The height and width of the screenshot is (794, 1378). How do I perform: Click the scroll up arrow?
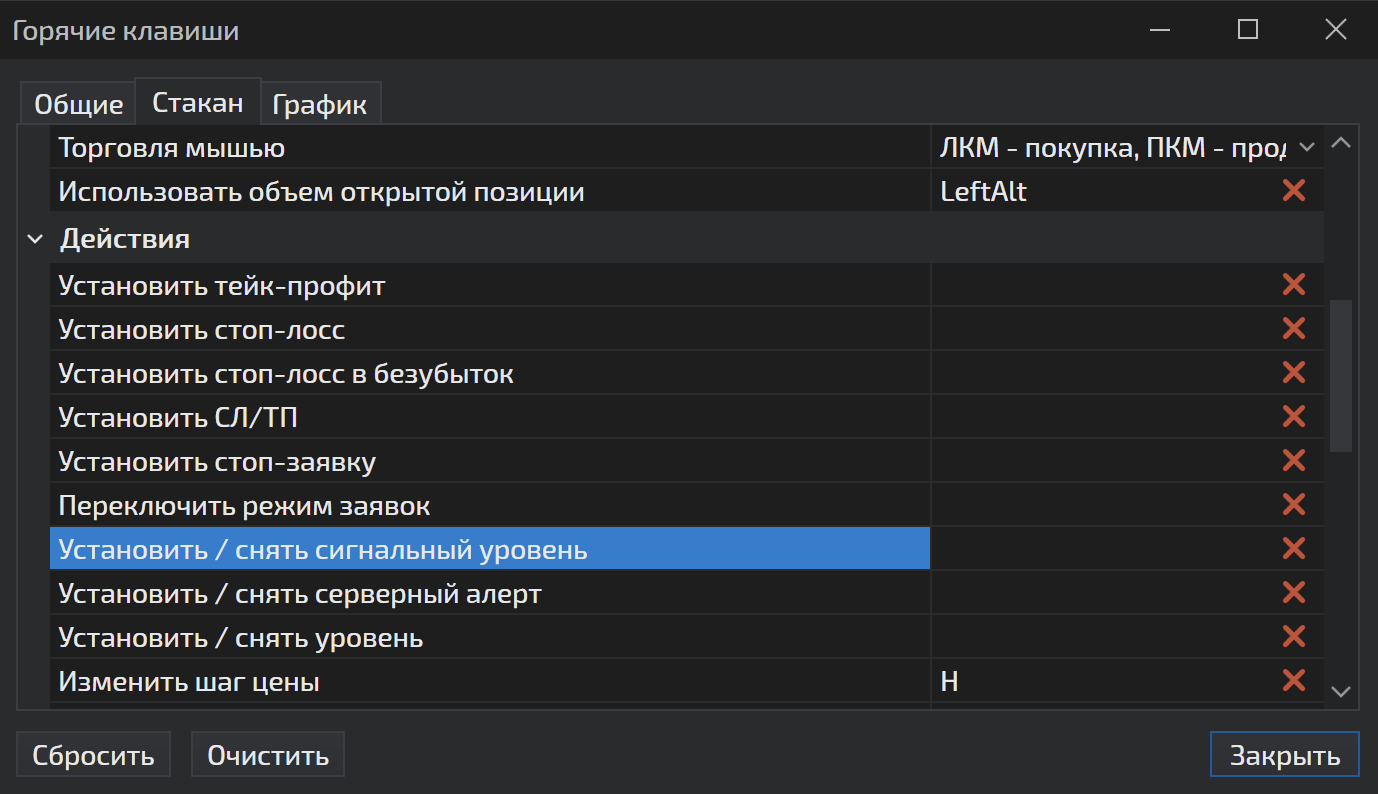pyautogui.click(x=1341, y=144)
